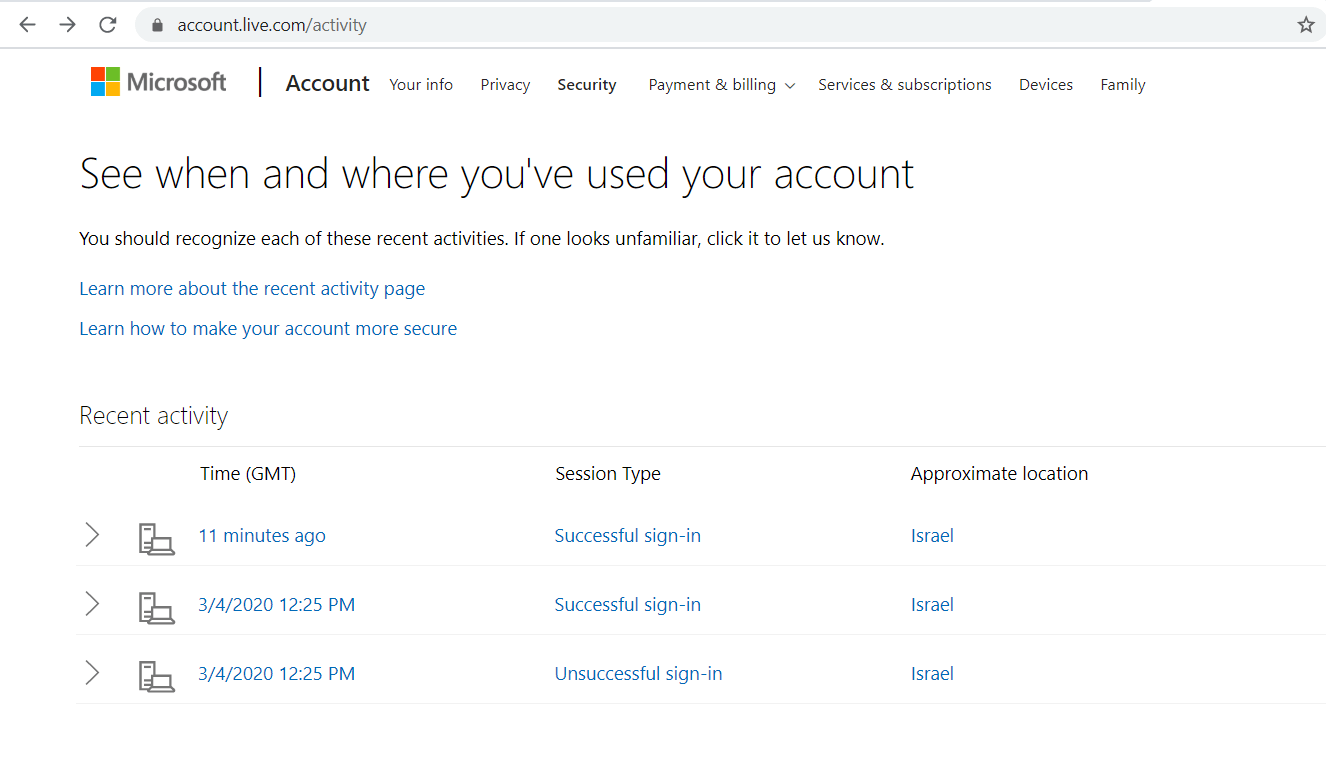Click the device icon next to the unsuccessful sign-in
This screenshot has height=760, width=1326.
pyautogui.click(x=156, y=676)
